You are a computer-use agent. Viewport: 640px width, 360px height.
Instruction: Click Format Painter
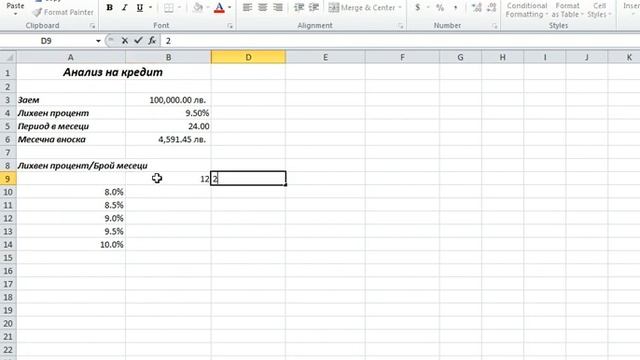63,12
